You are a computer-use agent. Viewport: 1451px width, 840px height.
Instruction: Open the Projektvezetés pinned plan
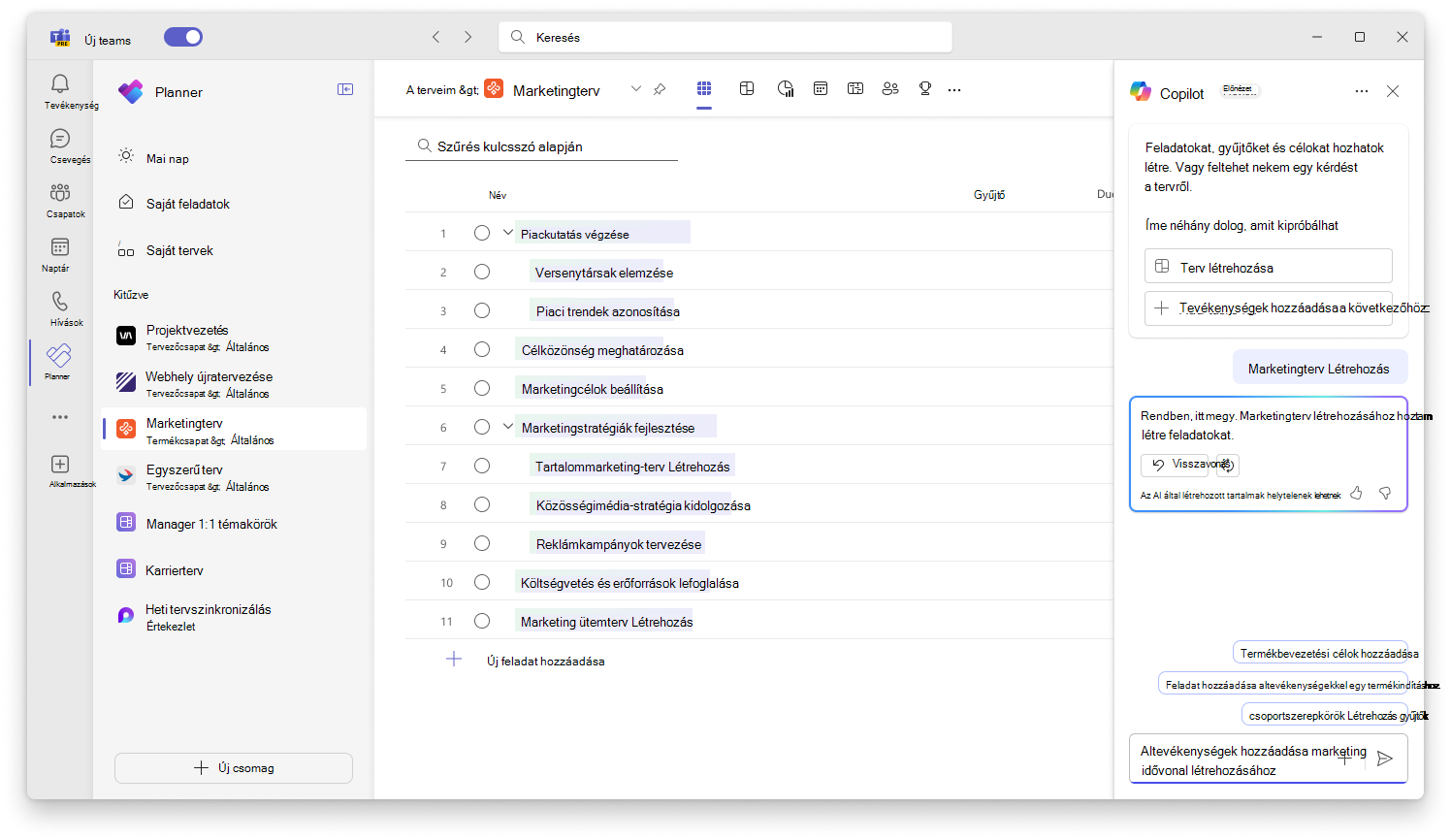click(x=234, y=337)
